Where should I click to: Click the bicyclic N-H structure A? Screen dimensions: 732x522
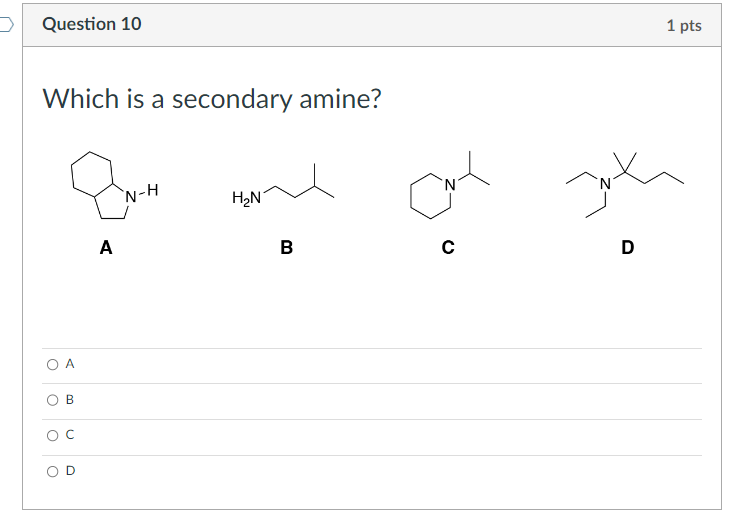(x=114, y=185)
